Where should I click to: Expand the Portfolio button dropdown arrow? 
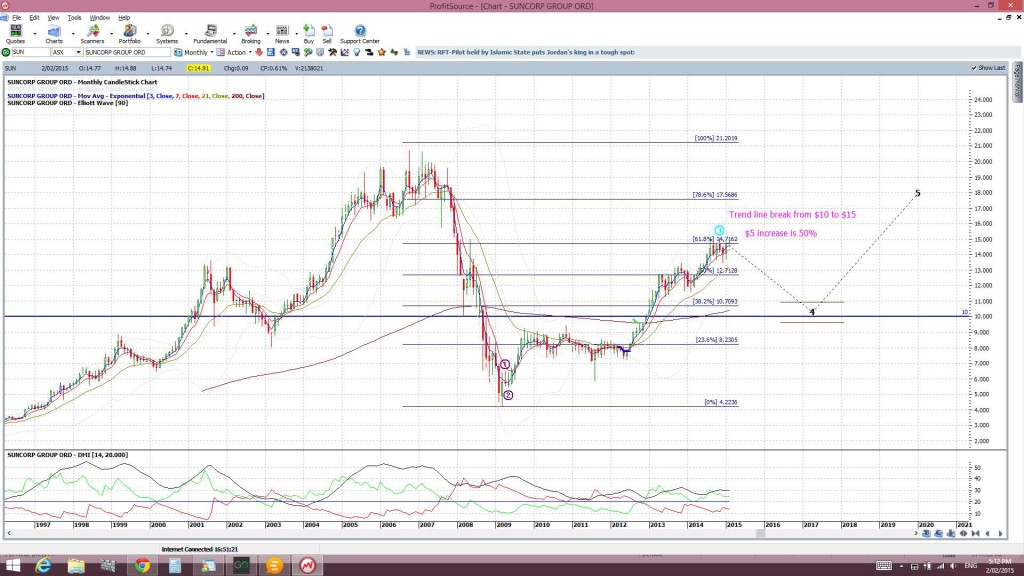[x=148, y=34]
